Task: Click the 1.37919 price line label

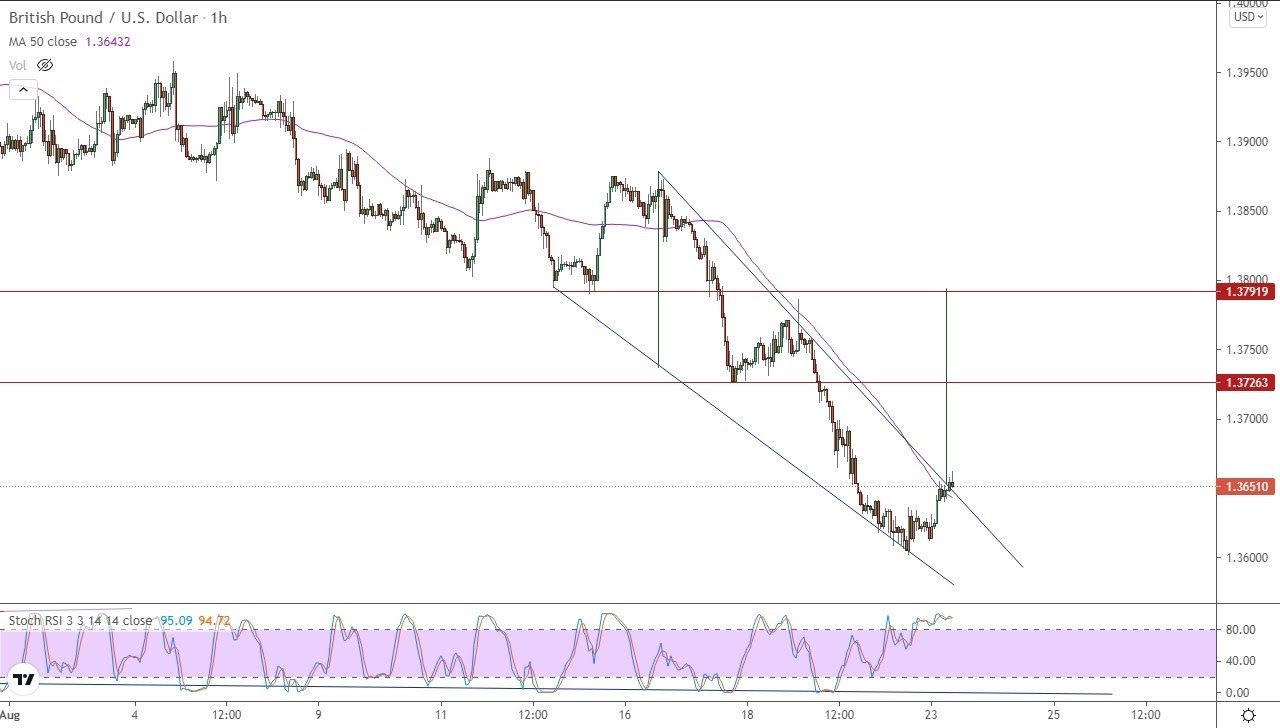Action: pyautogui.click(x=1245, y=292)
